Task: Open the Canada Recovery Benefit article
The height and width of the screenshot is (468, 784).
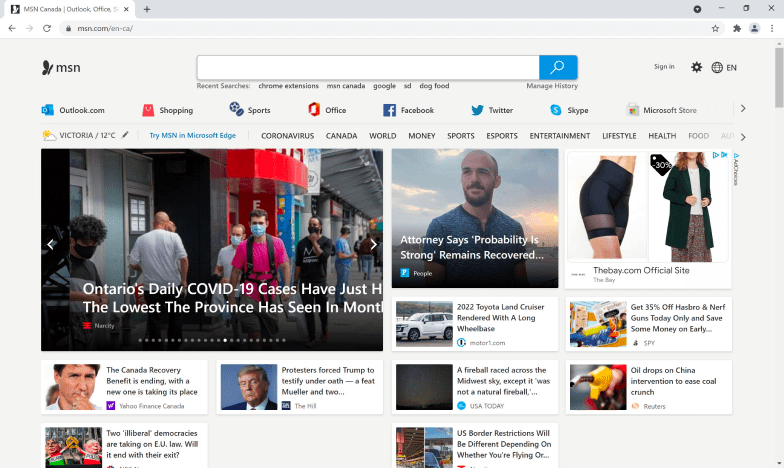Action: pyautogui.click(x=124, y=387)
